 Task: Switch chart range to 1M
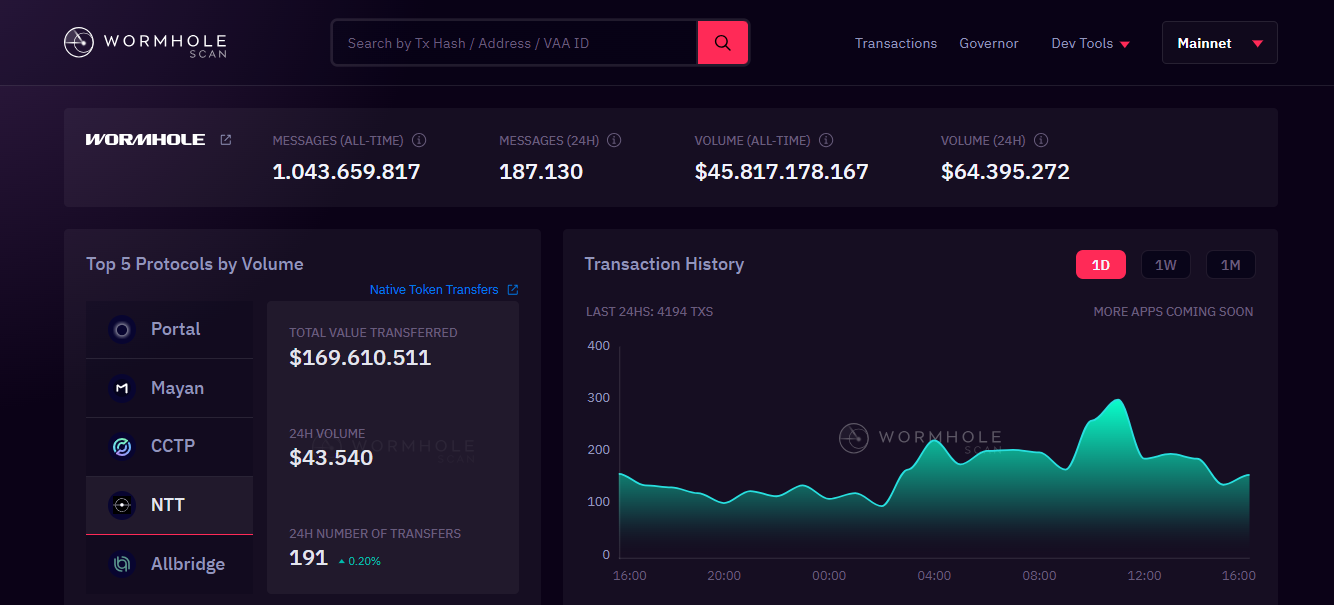pyautogui.click(x=1231, y=265)
